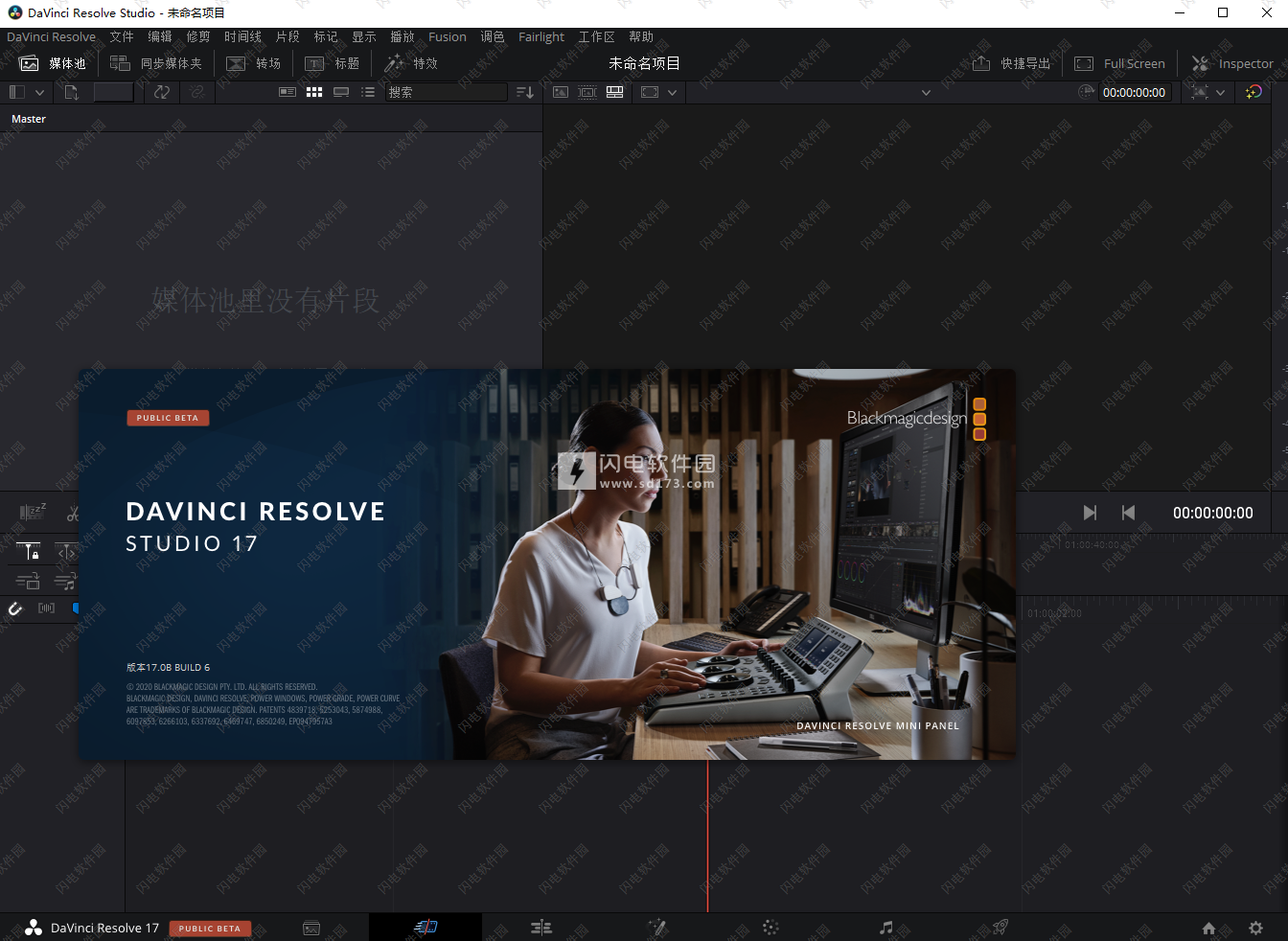Image resolution: width=1288 pixels, height=941 pixels.
Task: Open the 编辑 menu
Action: (x=160, y=37)
